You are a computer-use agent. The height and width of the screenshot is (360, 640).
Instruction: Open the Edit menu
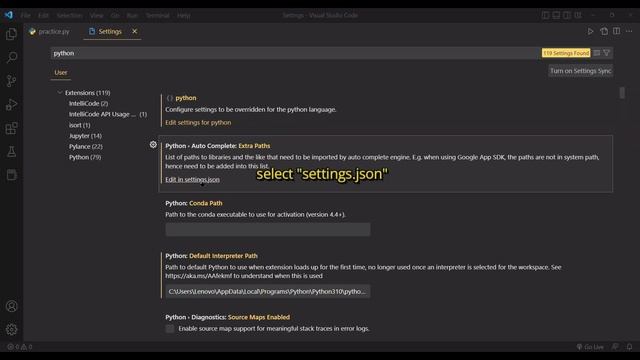(x=43, y=15)
